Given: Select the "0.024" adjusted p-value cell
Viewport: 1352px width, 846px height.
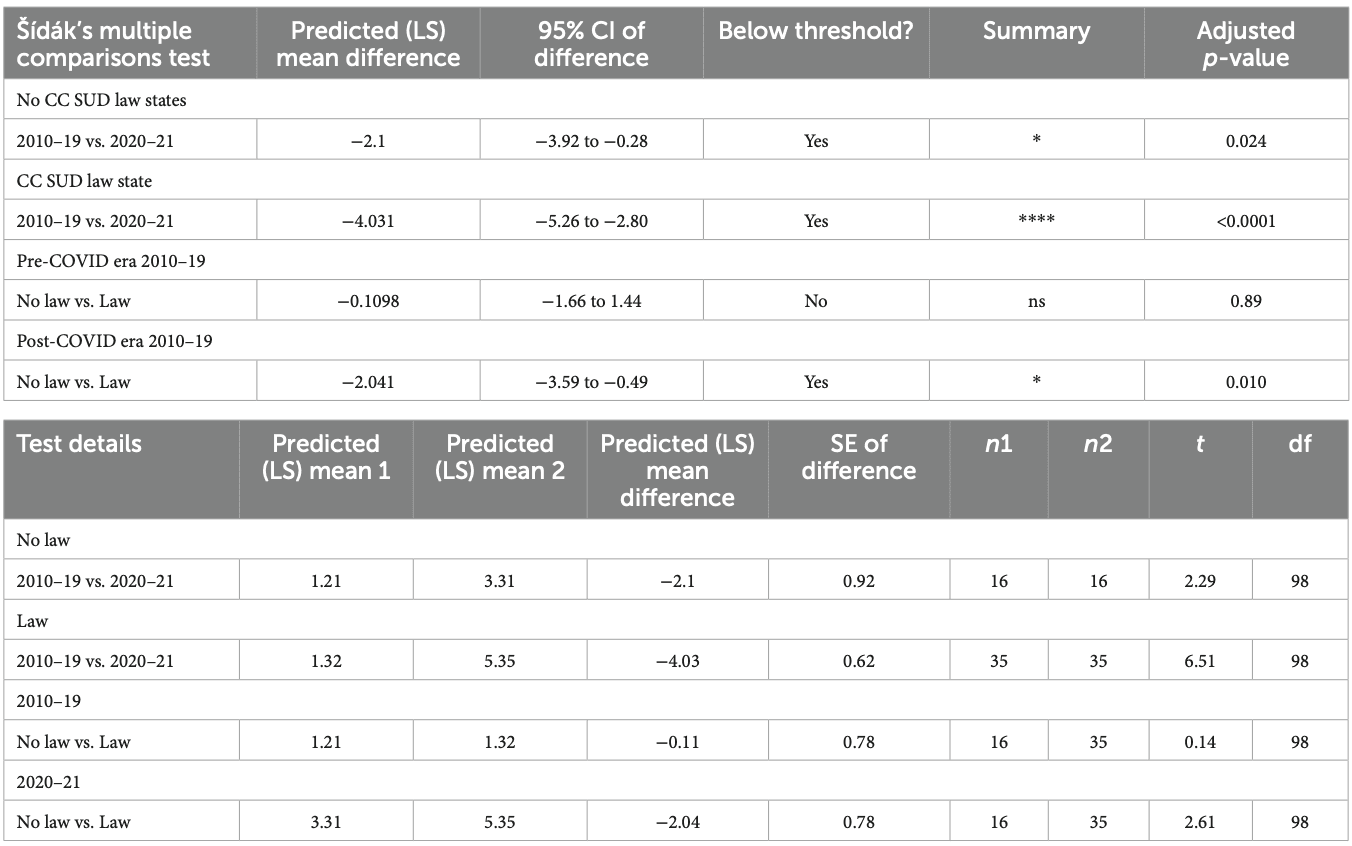Looking at the screenshot, I should pyautogui.click(x=1245, y=141).
